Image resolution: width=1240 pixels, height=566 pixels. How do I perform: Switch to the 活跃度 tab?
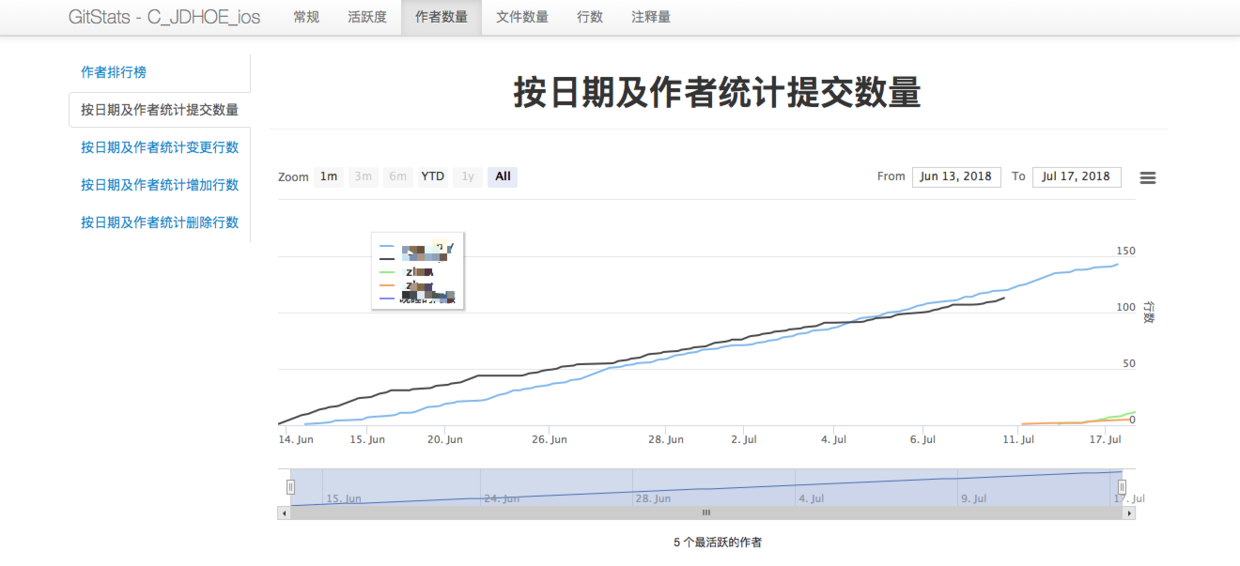[x=367, y=17]
